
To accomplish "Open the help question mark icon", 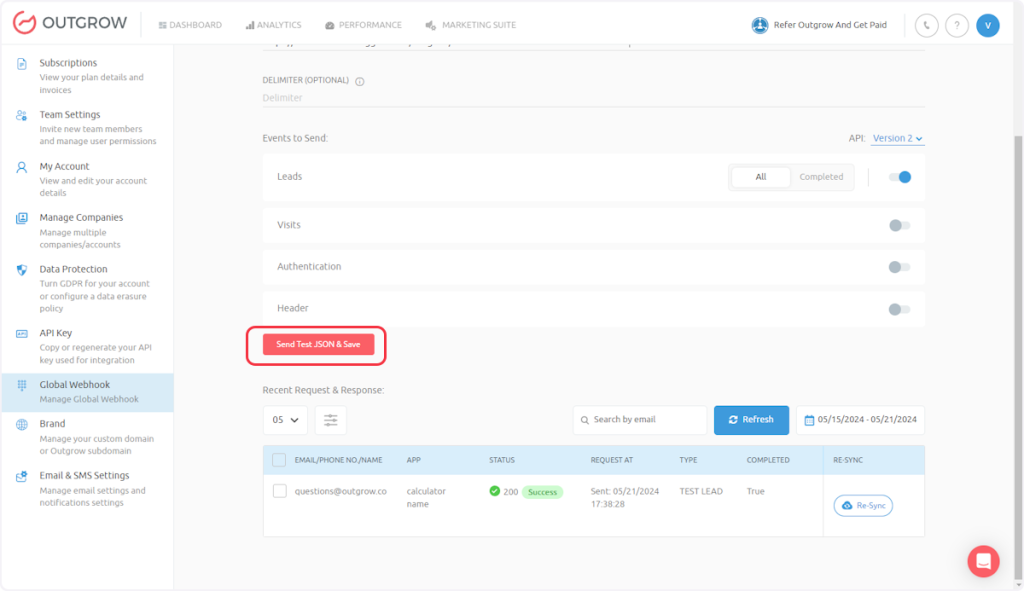I will click(957, 25).
